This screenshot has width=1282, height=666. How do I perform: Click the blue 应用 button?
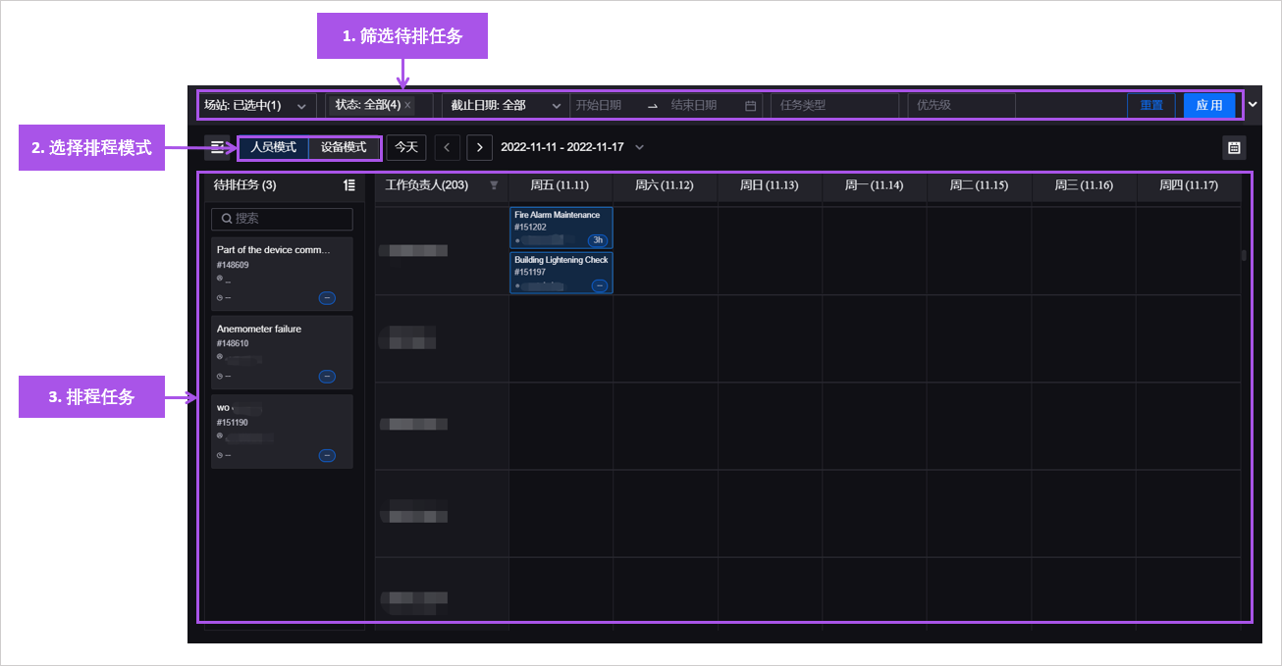point(1209,104)
